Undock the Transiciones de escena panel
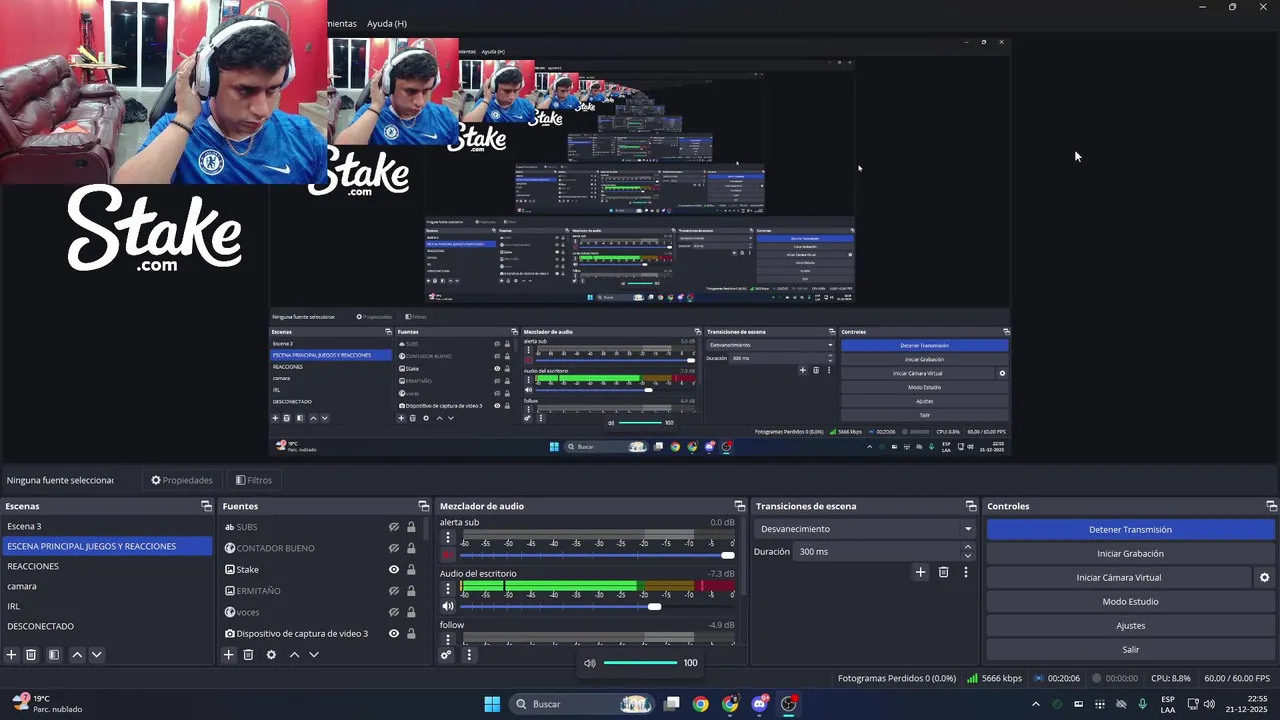 (970, 506)
